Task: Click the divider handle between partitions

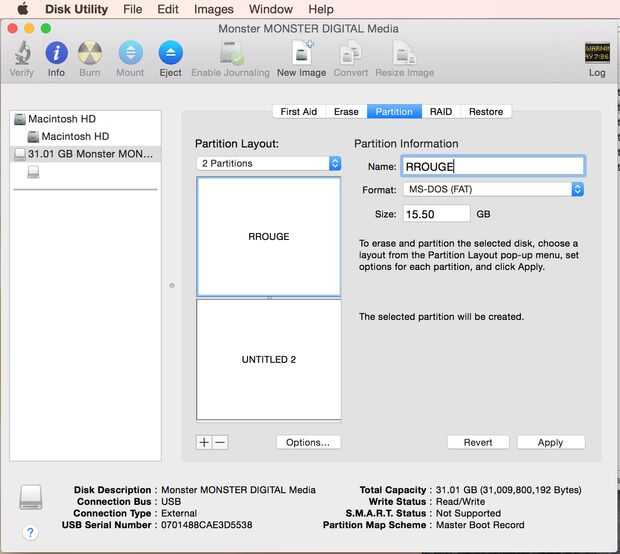Action: point(269,297)
